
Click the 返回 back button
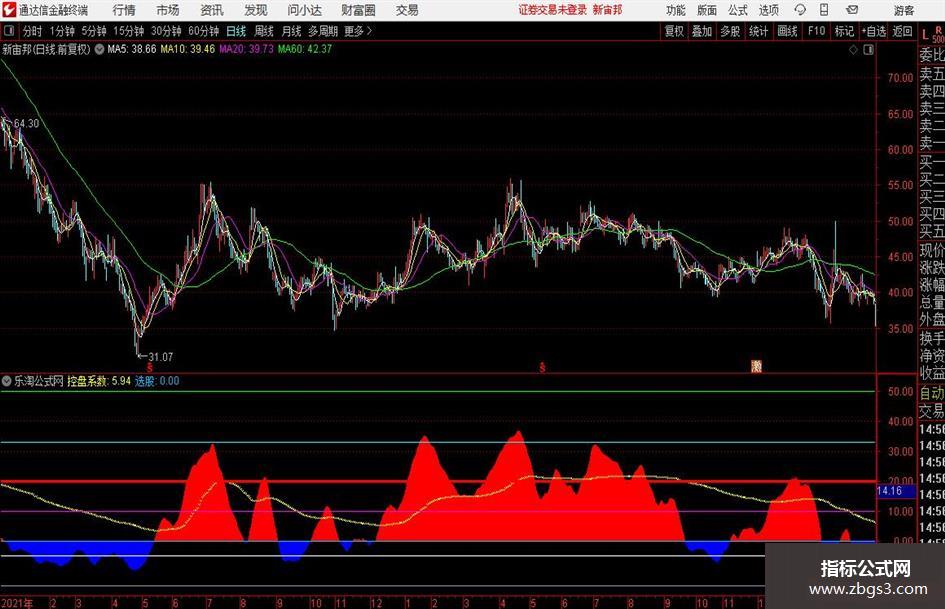pyautogui.click(x=902, y=31)
